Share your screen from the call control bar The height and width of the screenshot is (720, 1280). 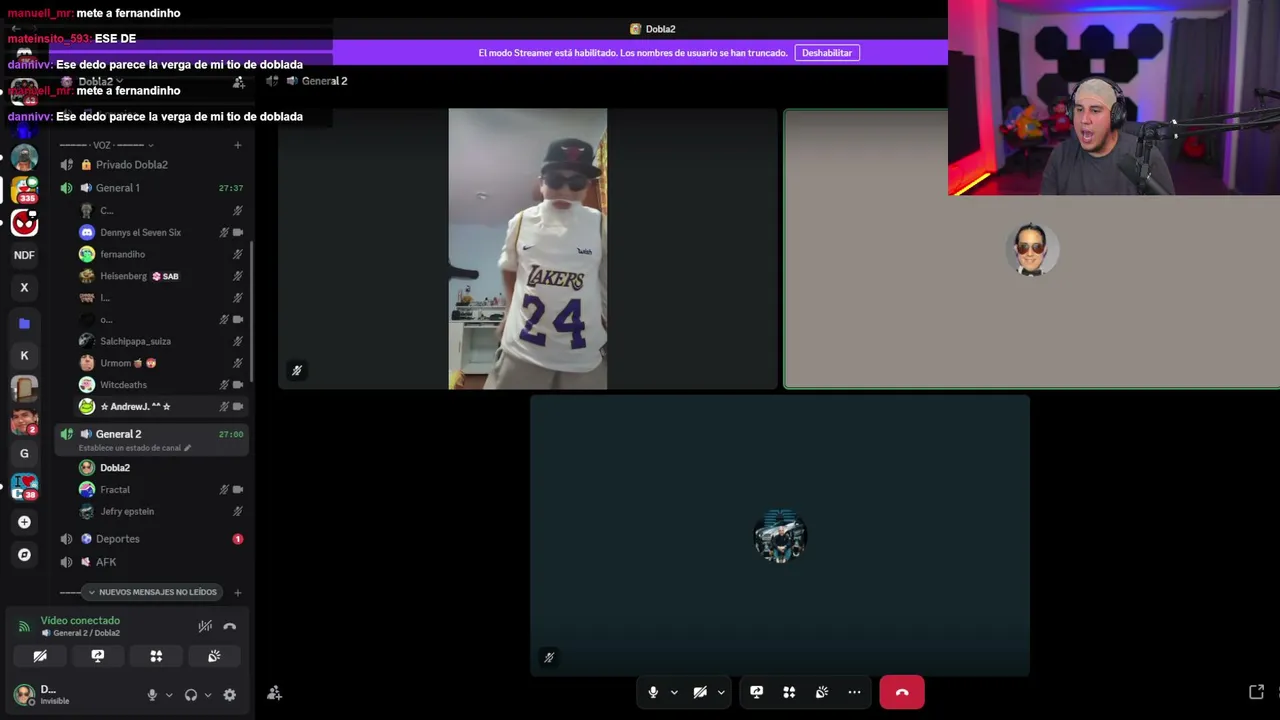757,692
